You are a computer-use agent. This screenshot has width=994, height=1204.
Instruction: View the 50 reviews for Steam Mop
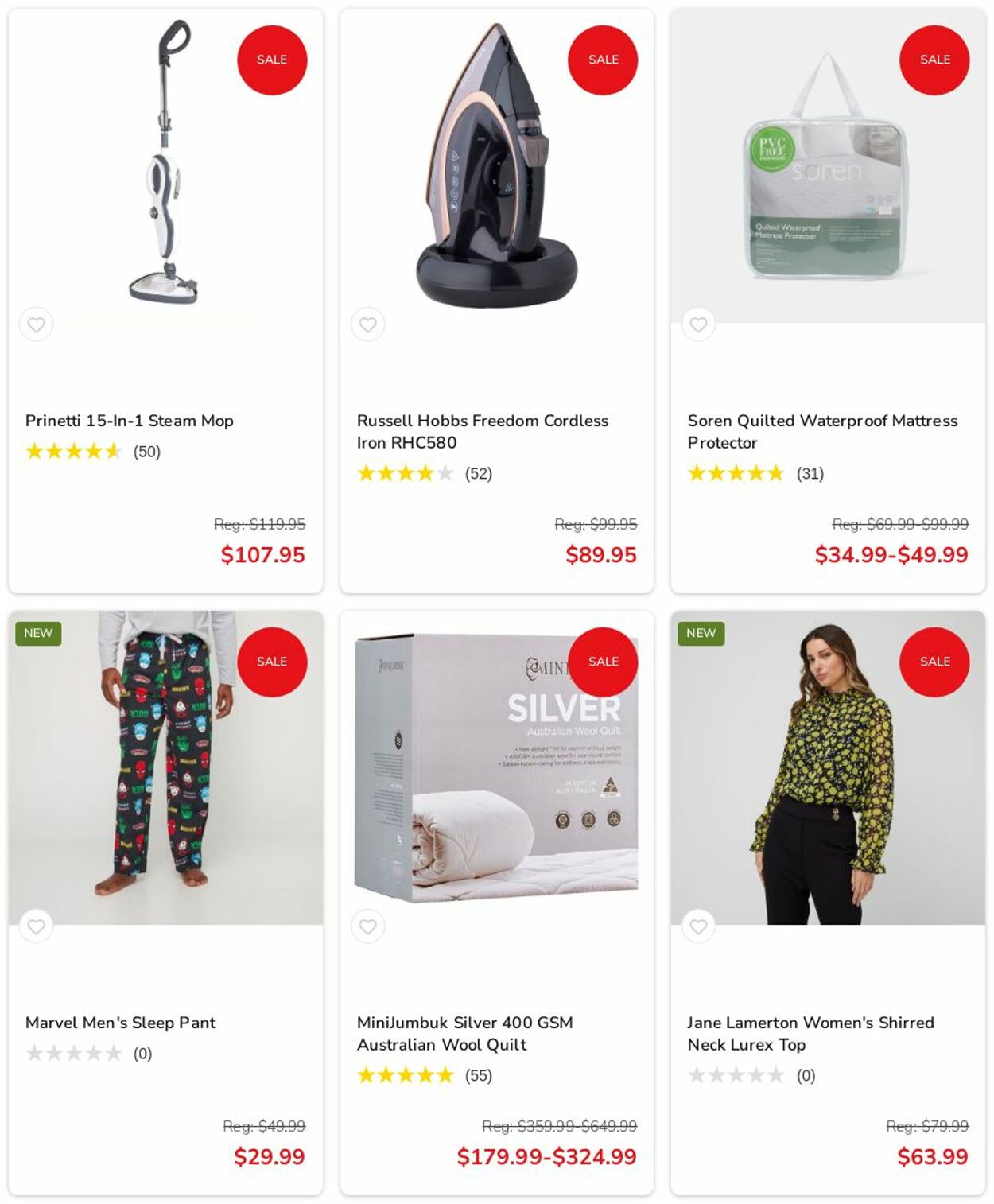click(146, 452)
